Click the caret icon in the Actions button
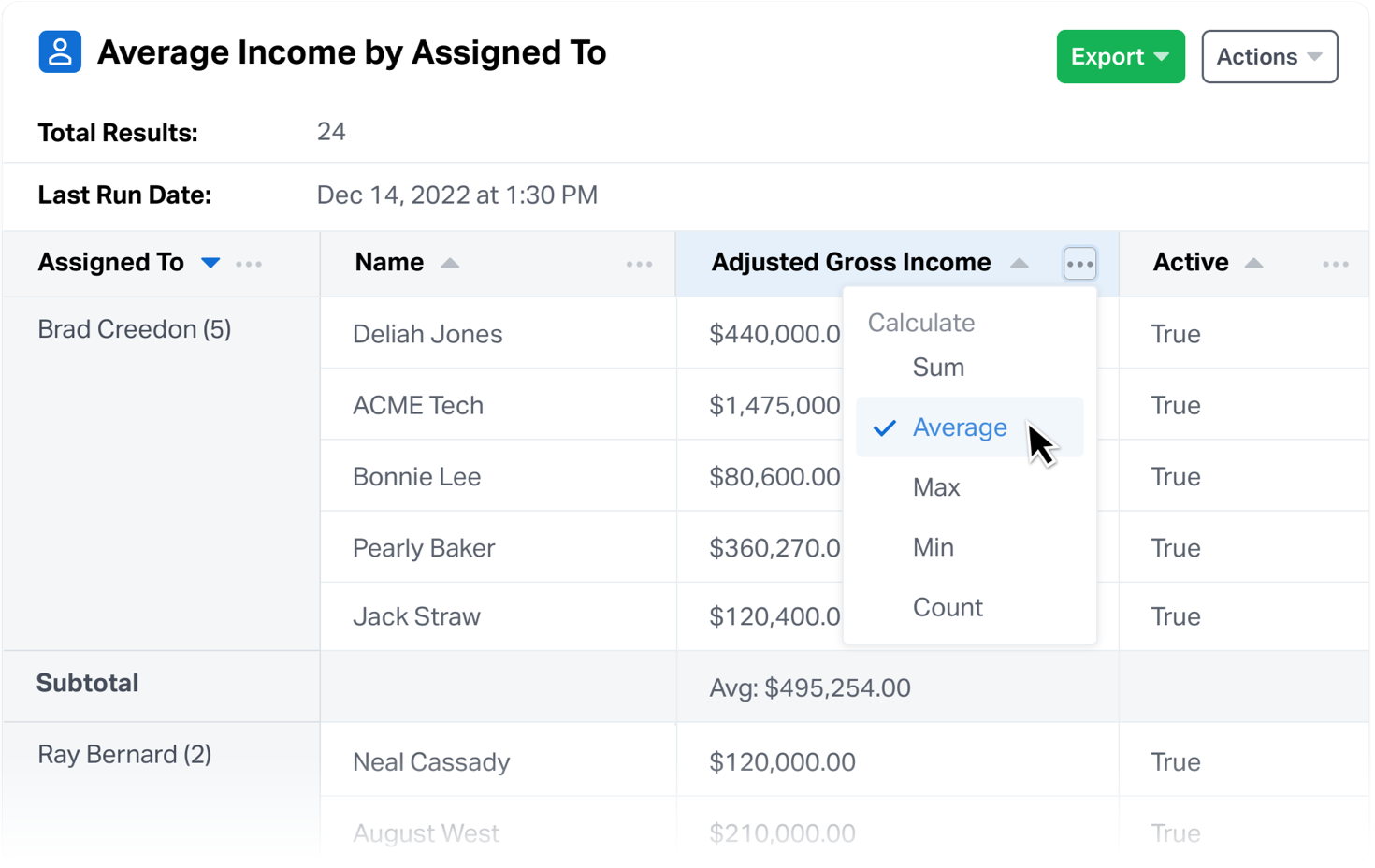Viewport: 1375px width, 868px height. pyautogui.click(x=1315, y=56)
